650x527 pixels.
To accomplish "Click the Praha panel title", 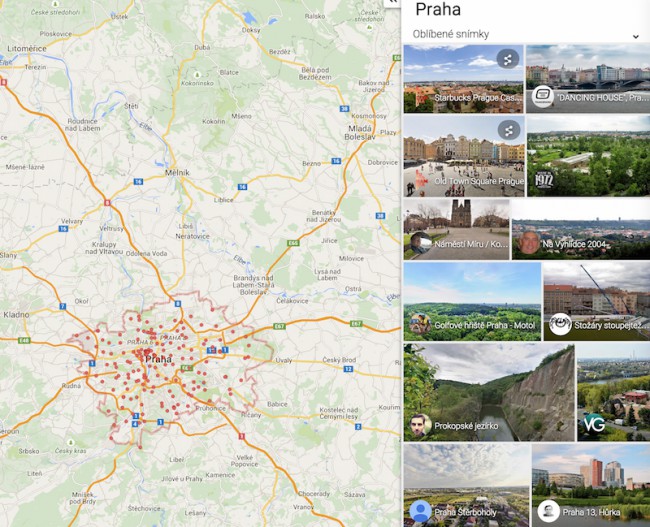I will [438, 10].
